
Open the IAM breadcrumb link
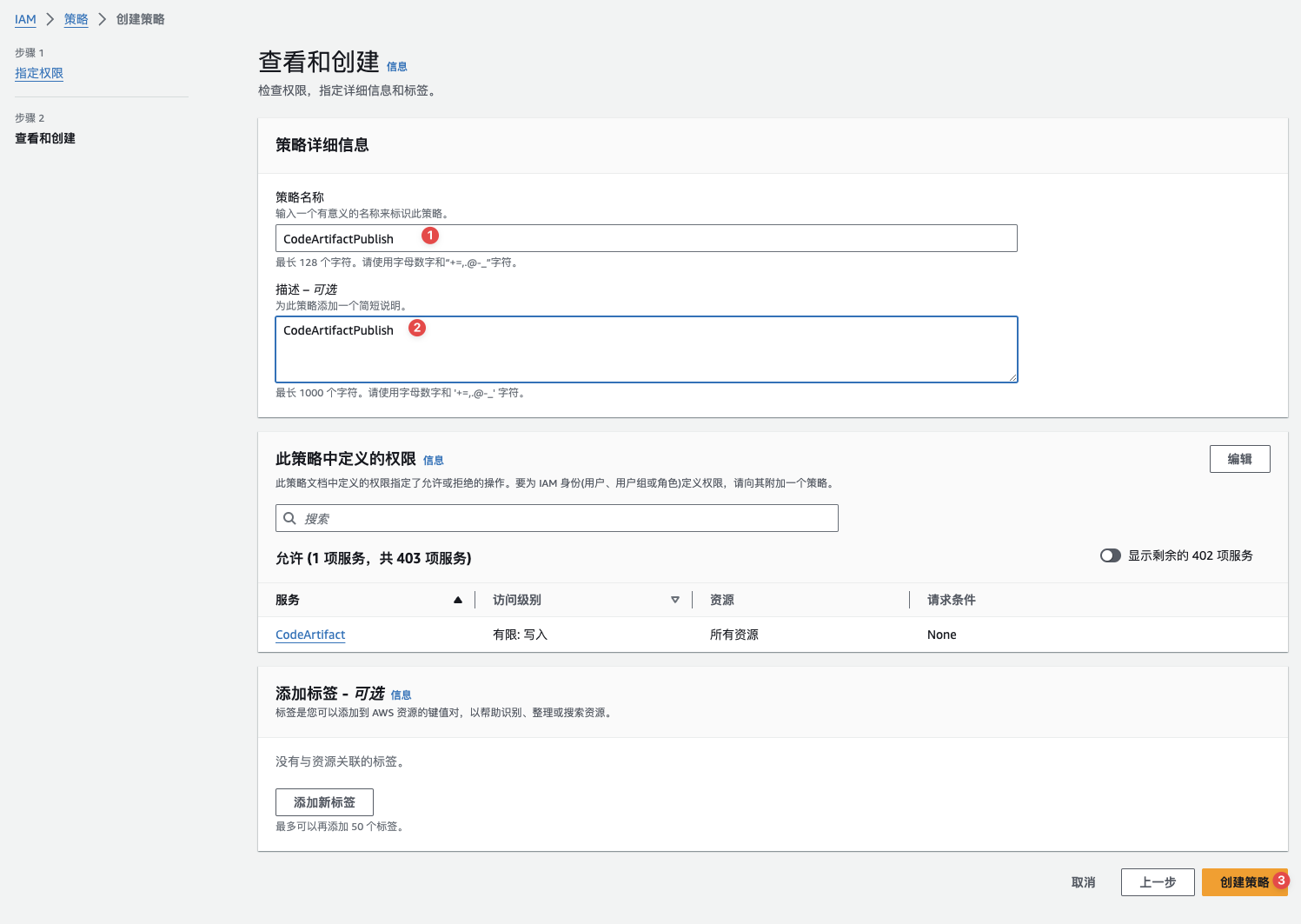[x=25, y=19]
